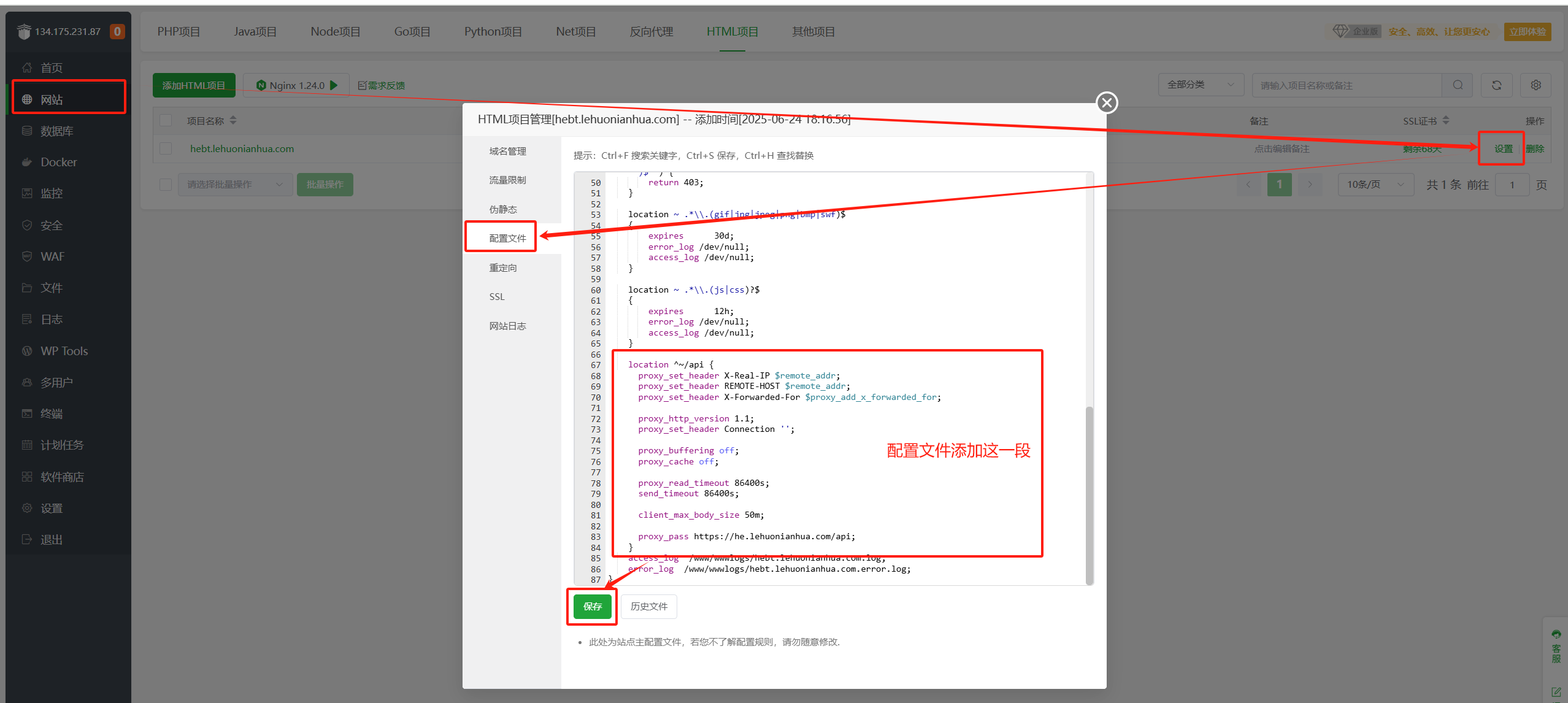Image resolution: width=1568 pixels, height=703 pixels.
Task: Toggle the batch operation checkbox
Action: pos(166,185)
